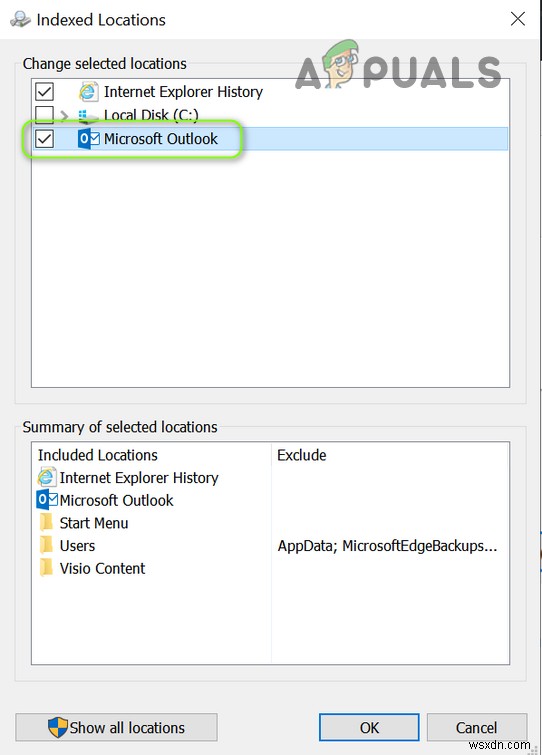
Task: Select Microsoft Outlook tree label
Action: [x=161, y=139]
